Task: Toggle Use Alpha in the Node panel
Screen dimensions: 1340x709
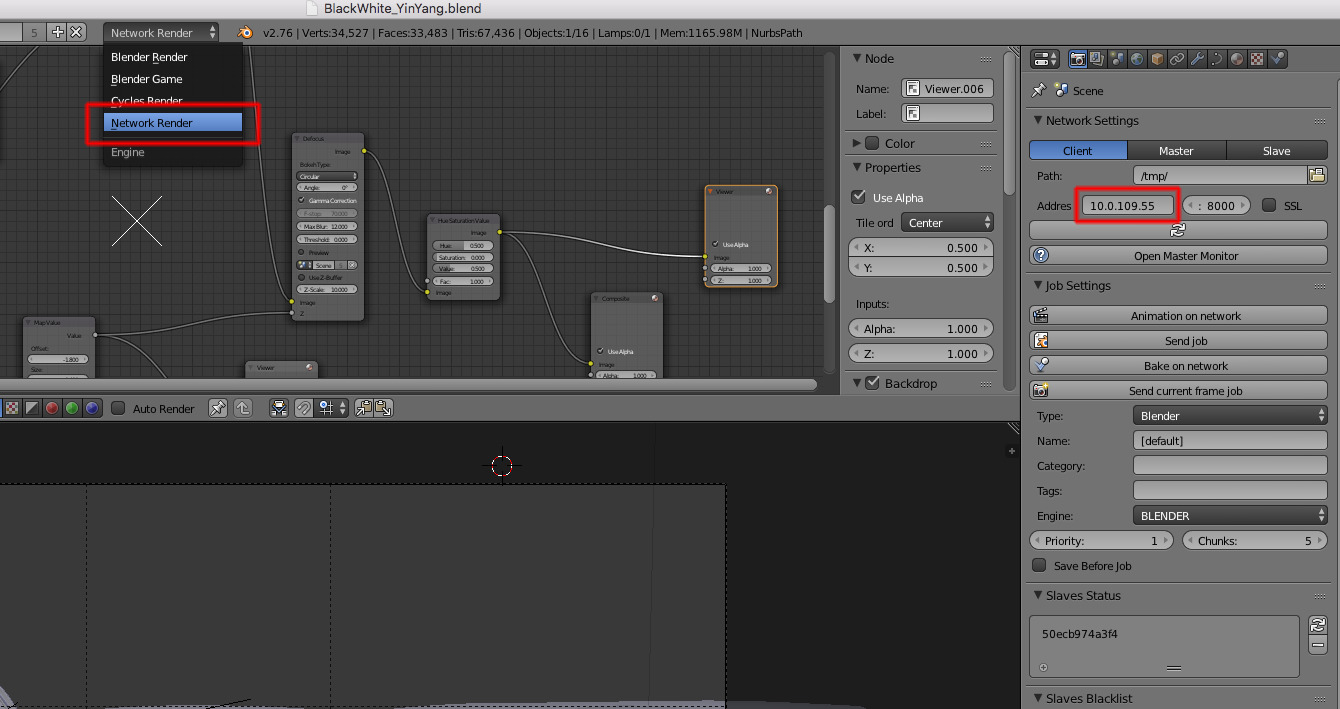Action: (858, 197)
